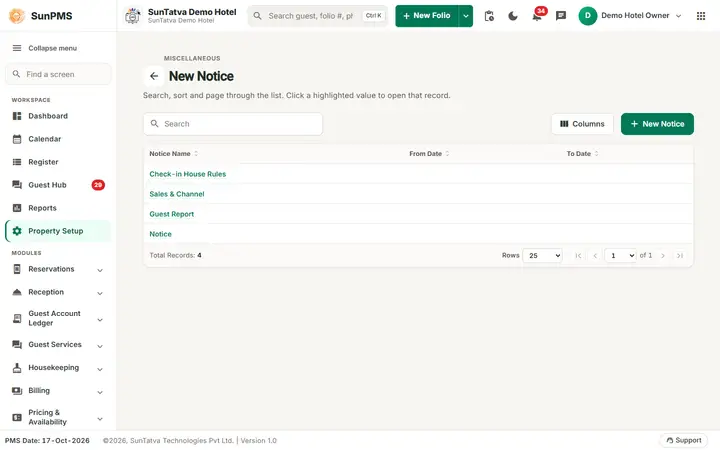Expand the Housekeeping module
Image resolution: width=720 pixels, height=450 pixels.
(100, 369)
